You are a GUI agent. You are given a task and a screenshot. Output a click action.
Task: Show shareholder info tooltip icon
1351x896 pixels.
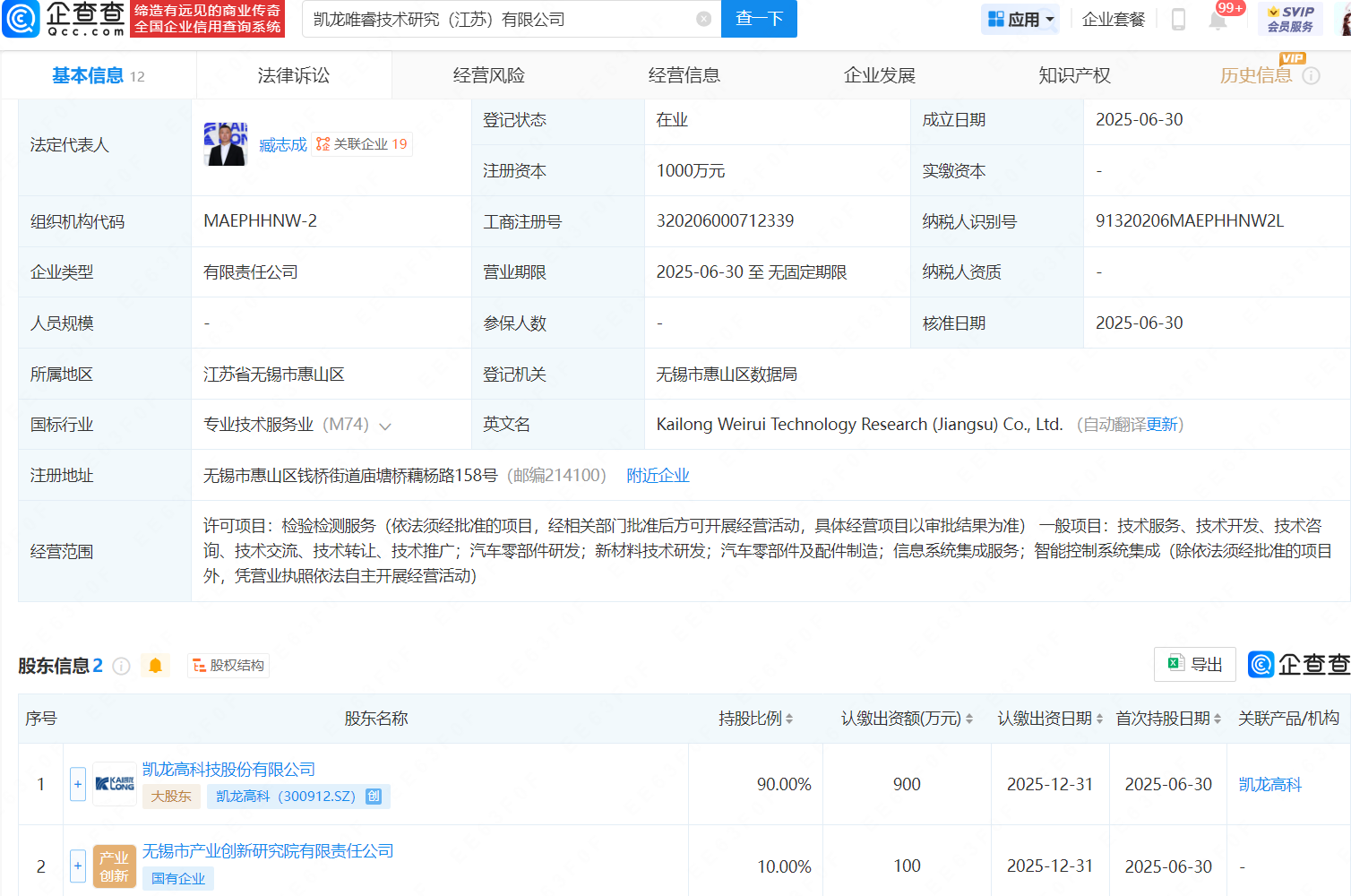(122, 666)
